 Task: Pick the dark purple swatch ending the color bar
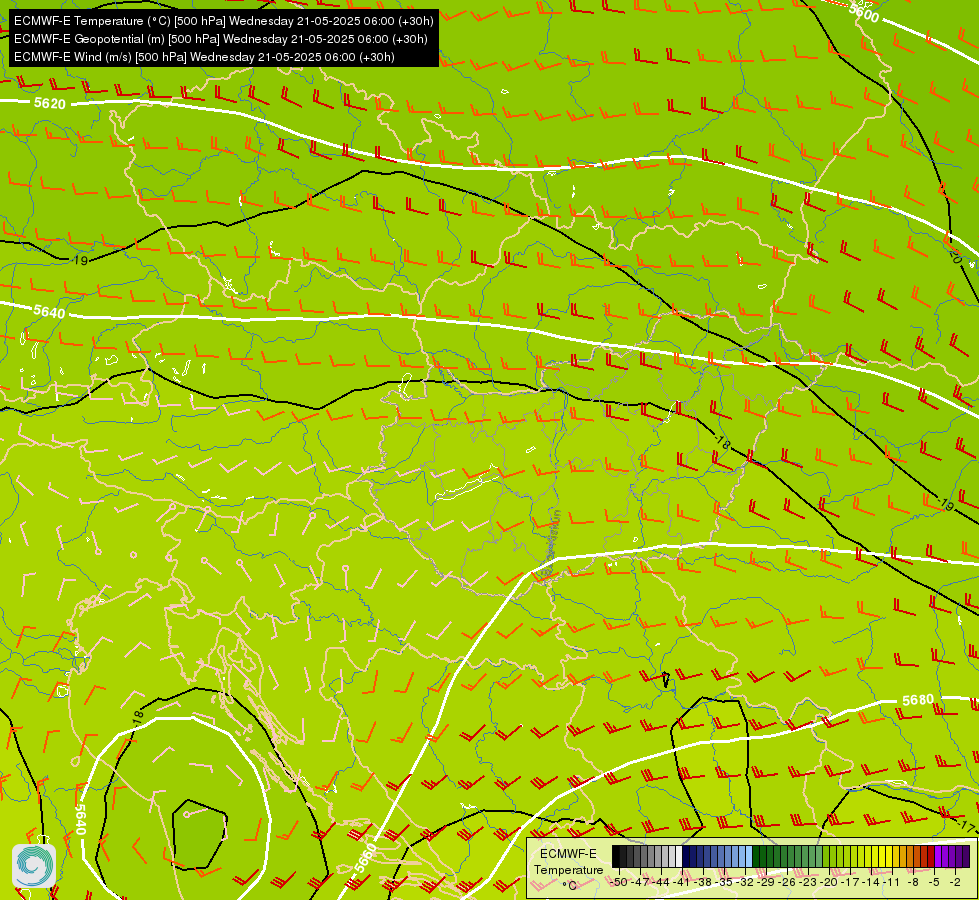(x=966, y=856)
